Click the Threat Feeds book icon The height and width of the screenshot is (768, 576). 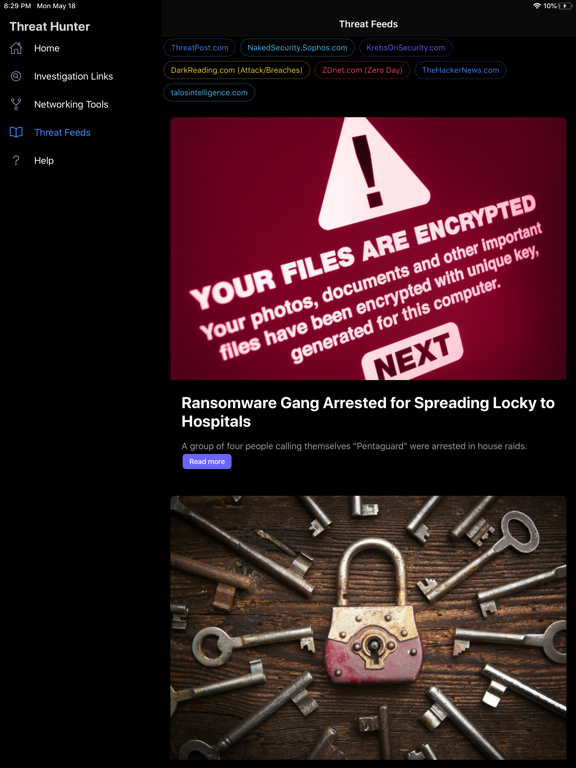point(16,132)
